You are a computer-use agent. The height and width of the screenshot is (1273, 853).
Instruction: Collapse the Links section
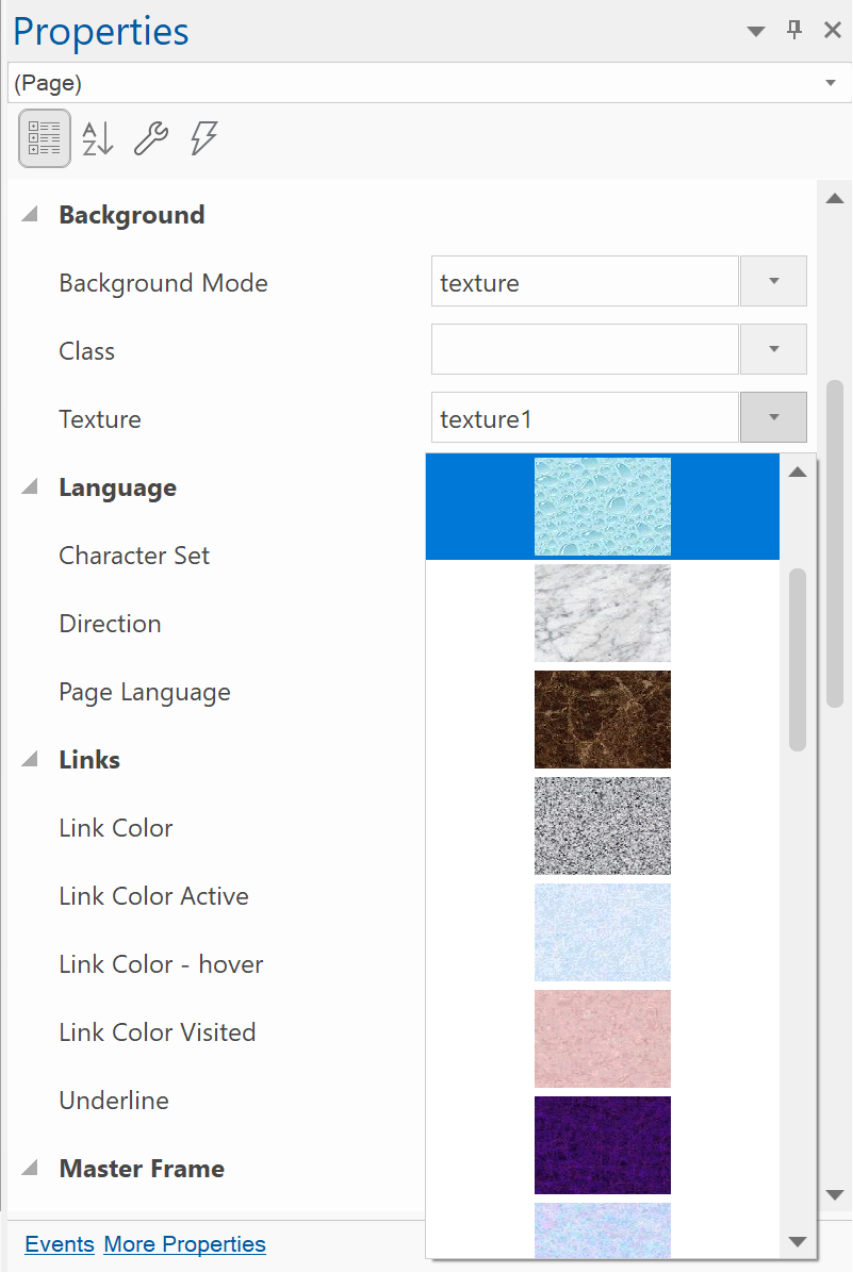tap(30, 760)
